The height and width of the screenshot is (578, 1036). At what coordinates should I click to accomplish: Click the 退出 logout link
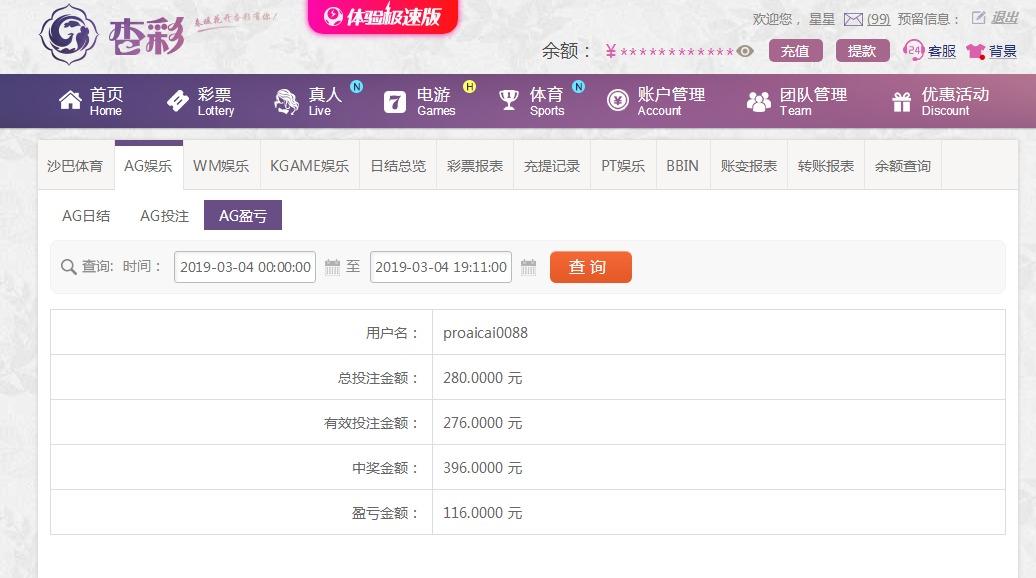tap(1005, 18)
